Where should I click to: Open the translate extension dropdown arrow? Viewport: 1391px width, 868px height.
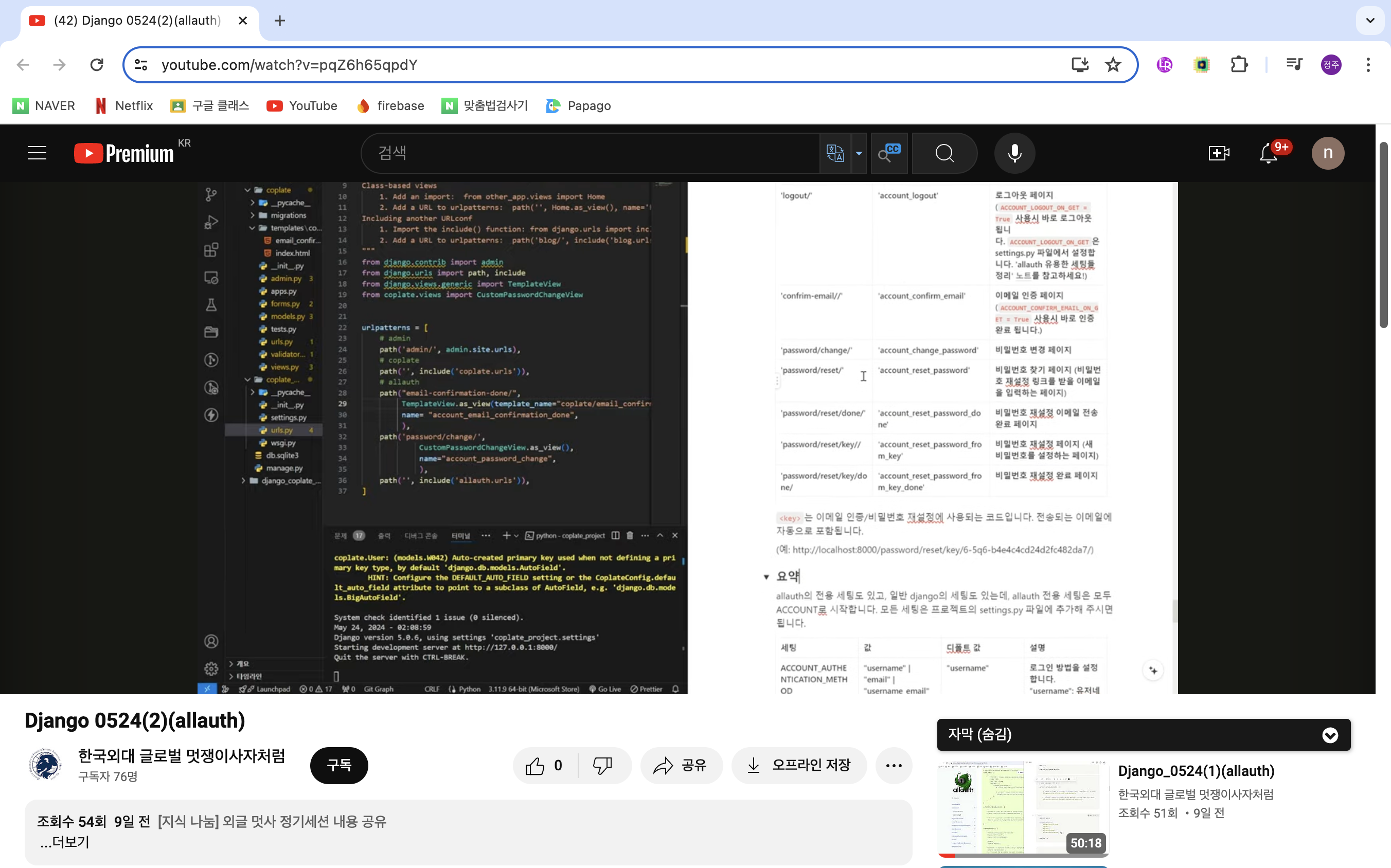[x=859, y=153]
